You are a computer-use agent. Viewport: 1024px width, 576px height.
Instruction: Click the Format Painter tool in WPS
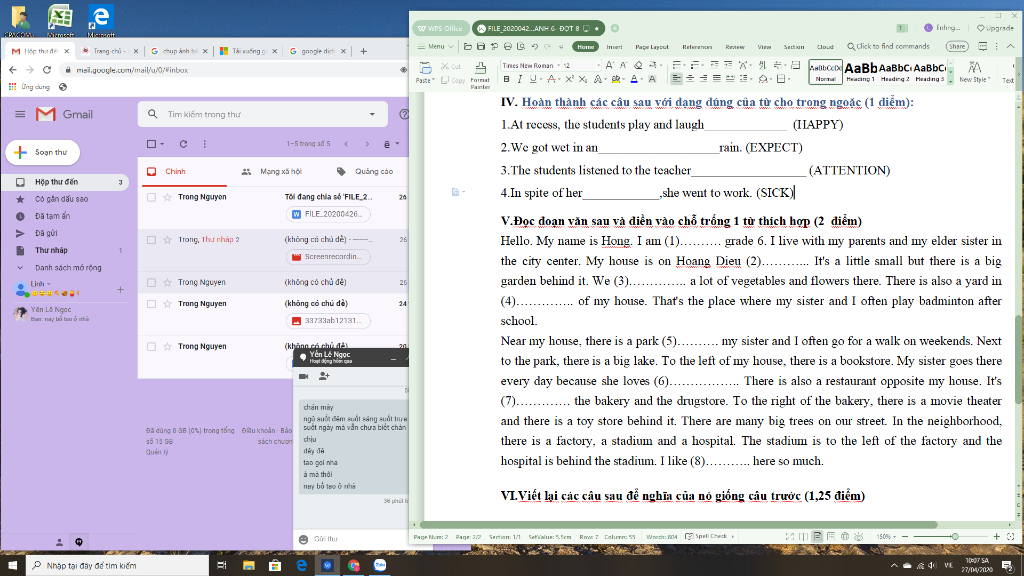coord(480,74)
